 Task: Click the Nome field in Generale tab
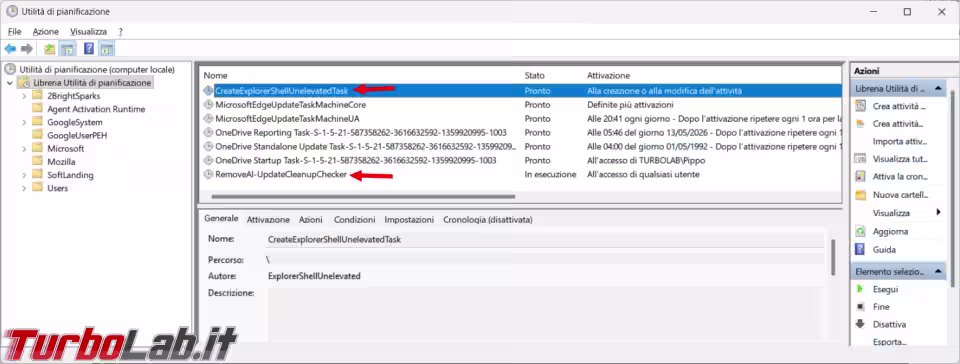coord(546,240)
